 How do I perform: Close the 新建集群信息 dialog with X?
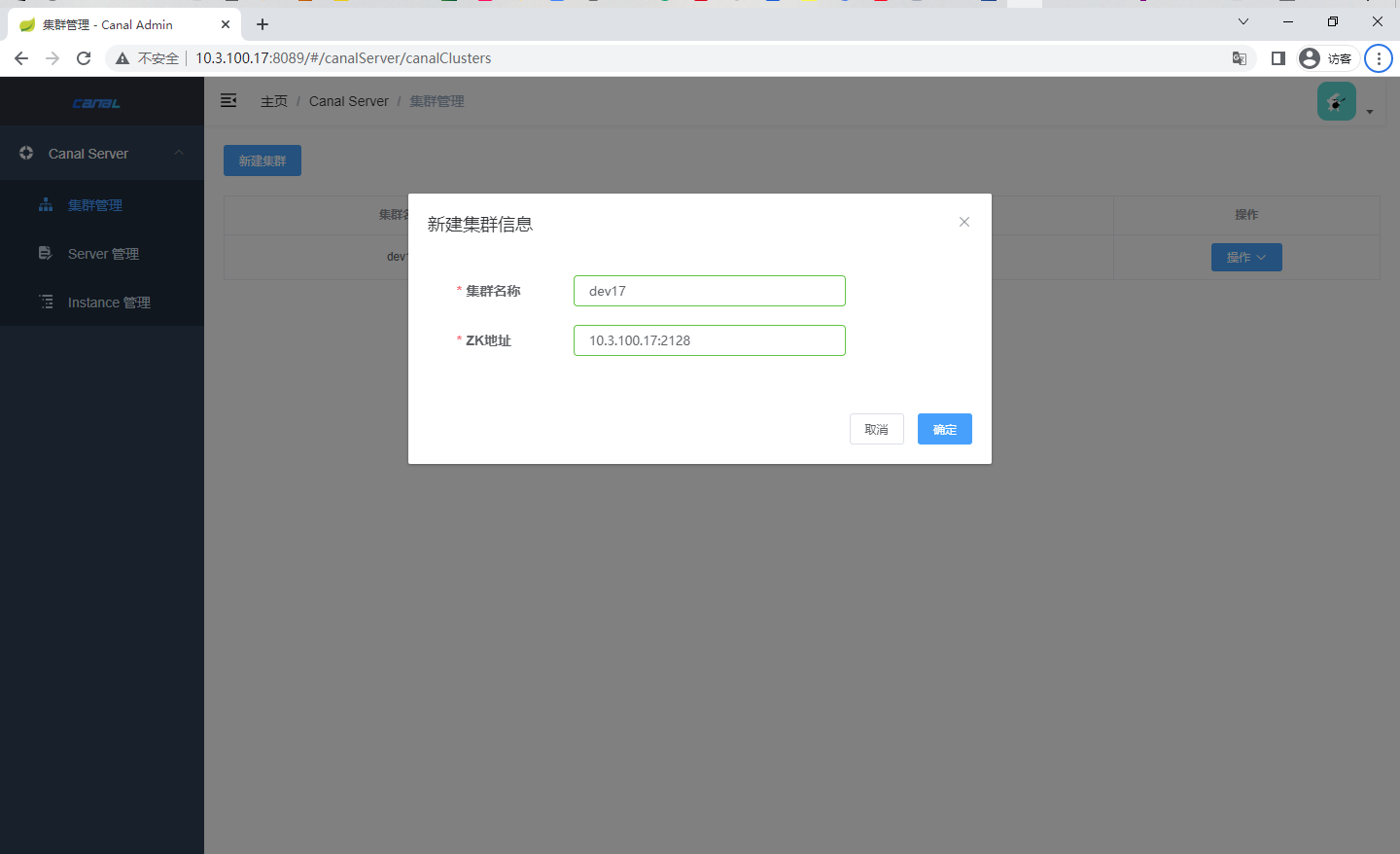click(964, 222)
